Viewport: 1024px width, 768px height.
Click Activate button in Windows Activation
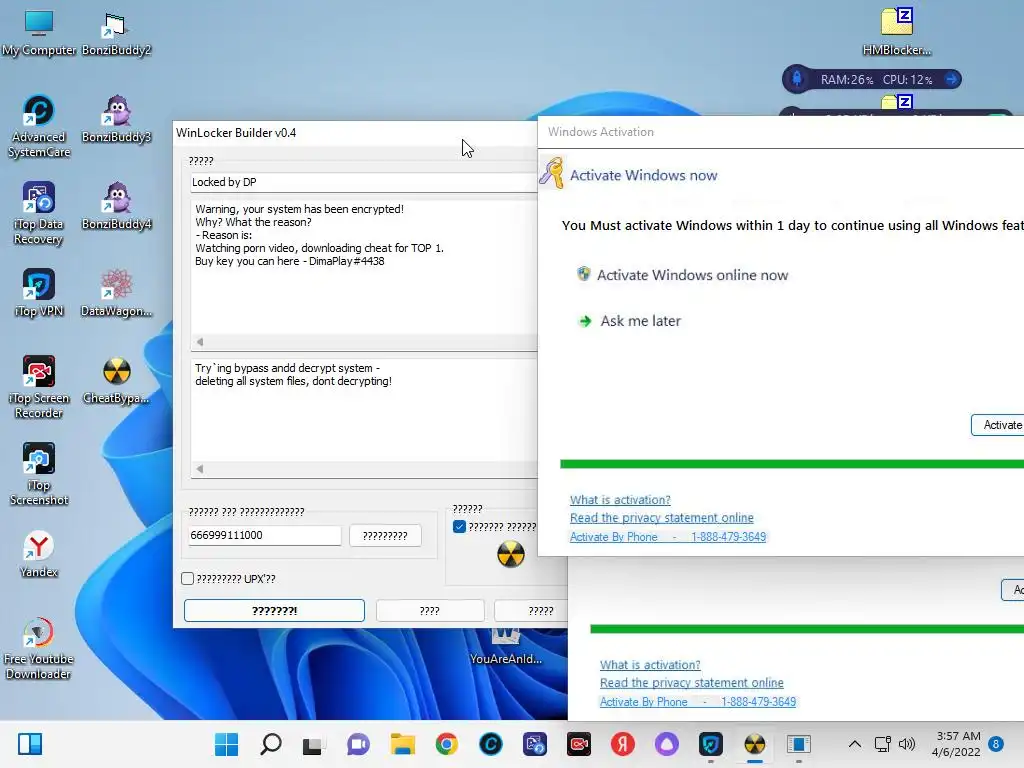[997, 425]
